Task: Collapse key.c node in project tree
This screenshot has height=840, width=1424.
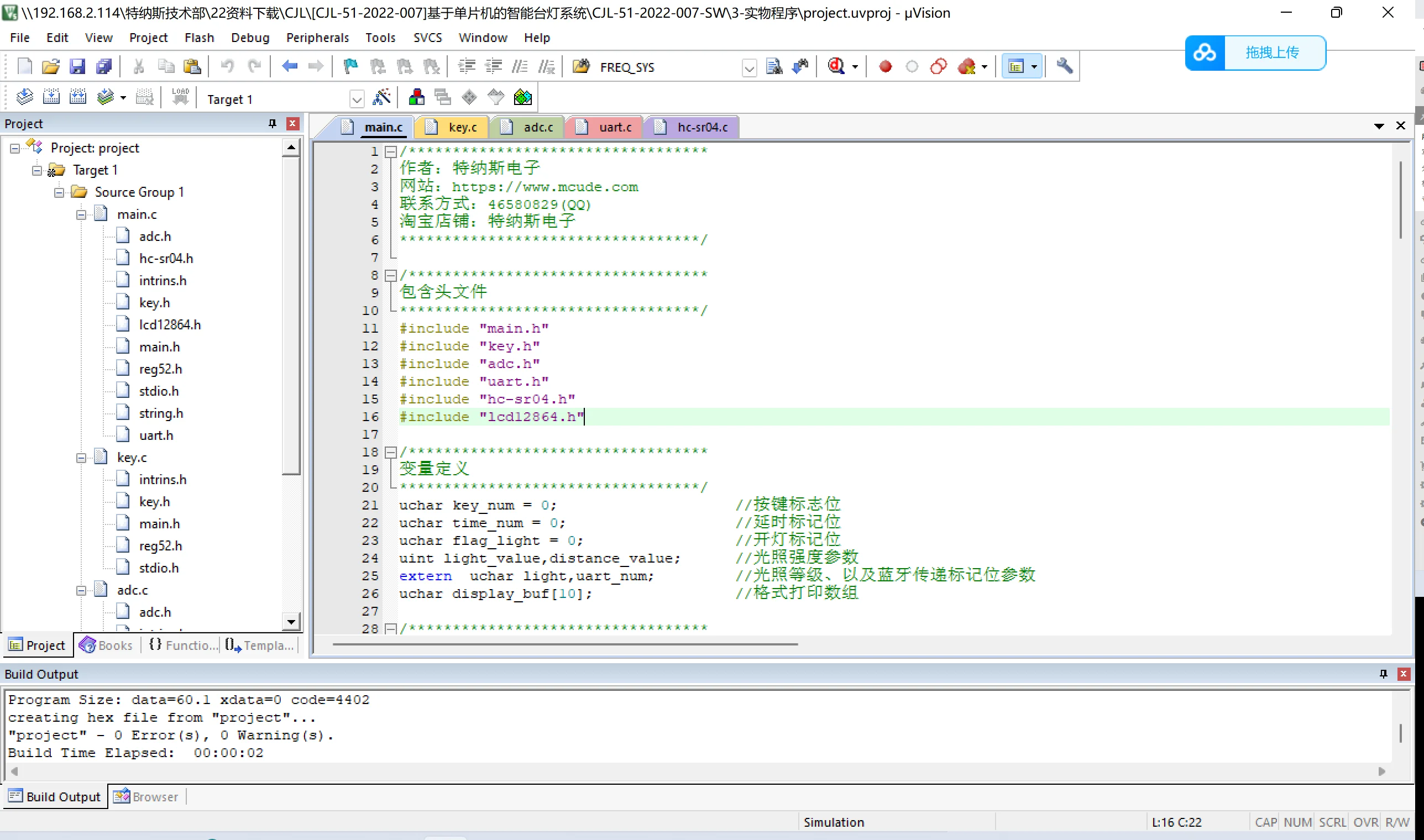Action: tap(81, 458)
